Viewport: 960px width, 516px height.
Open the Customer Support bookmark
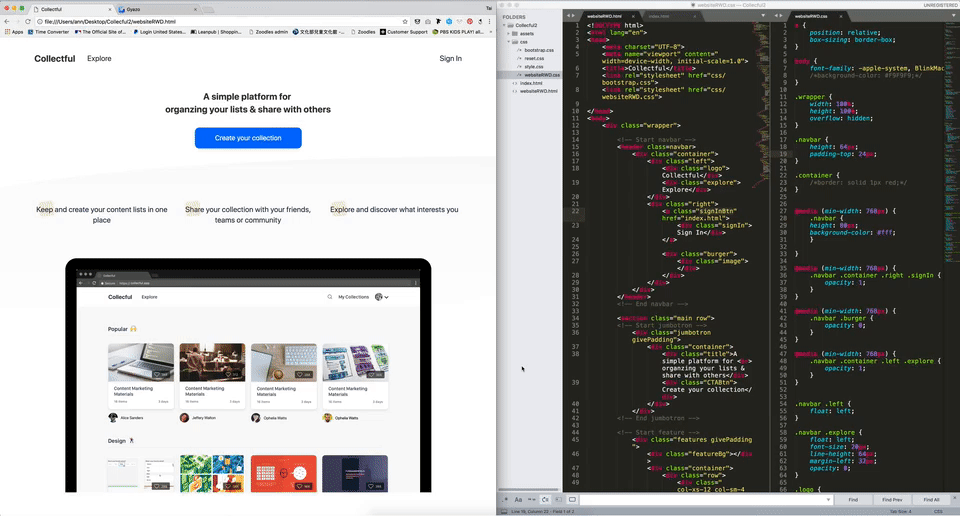pyautogui.click(x=404, y=32)
